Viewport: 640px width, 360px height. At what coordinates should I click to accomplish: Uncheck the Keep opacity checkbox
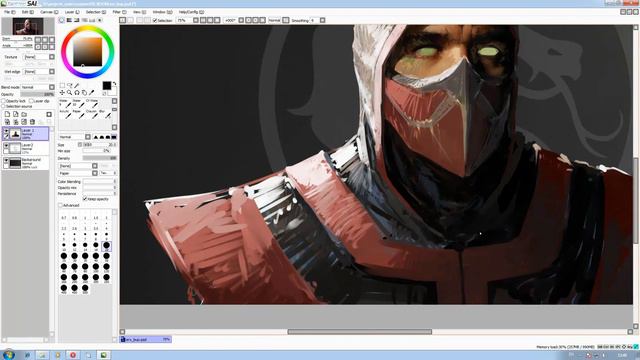click(x=85, y=199)
